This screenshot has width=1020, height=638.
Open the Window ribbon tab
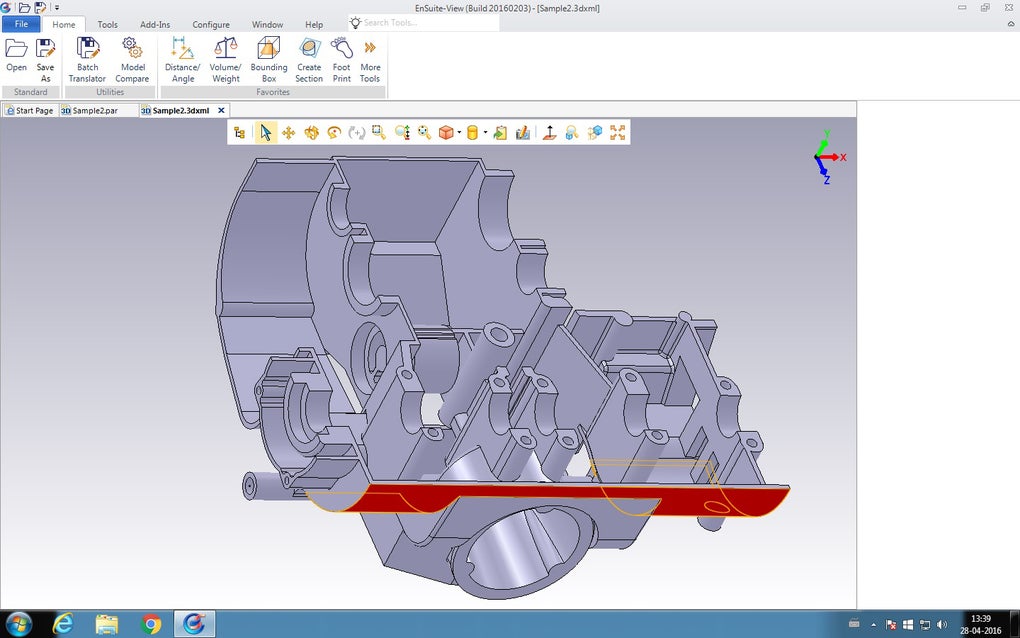pos(267,25)
